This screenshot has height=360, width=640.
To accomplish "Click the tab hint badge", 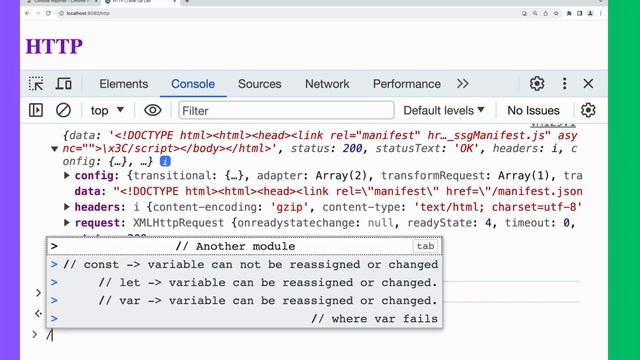I will click(x=425, y=246).
